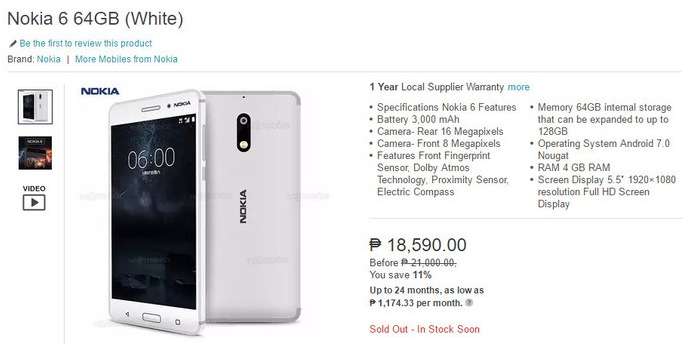The height and width of the screenshot is (364, 689).
Task: Click the '1 Year Local Supplier Warranty' text
Action: click(x=436, y=87)
